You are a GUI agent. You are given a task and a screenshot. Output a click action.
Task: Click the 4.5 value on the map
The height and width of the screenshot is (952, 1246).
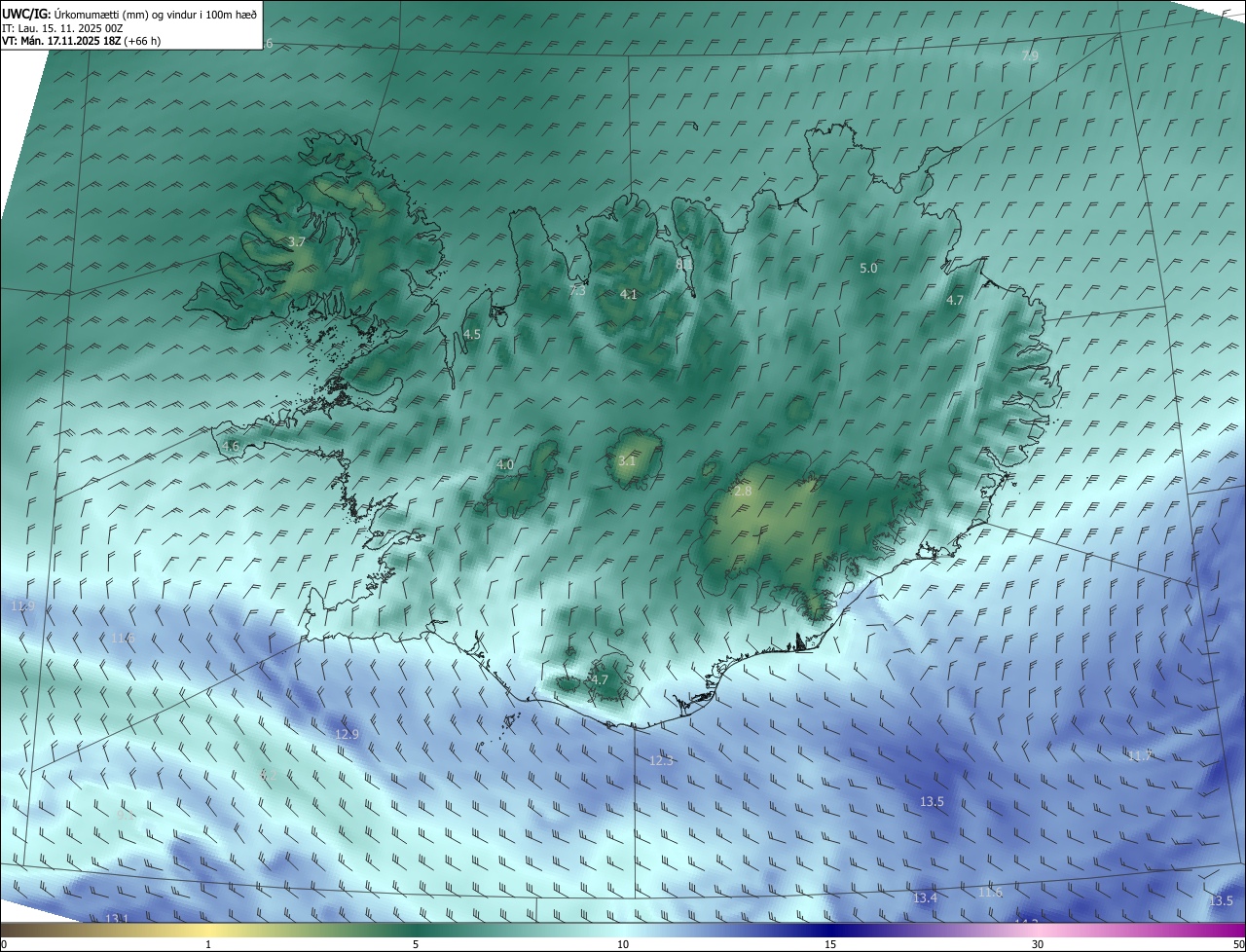(x=472, y=334)
